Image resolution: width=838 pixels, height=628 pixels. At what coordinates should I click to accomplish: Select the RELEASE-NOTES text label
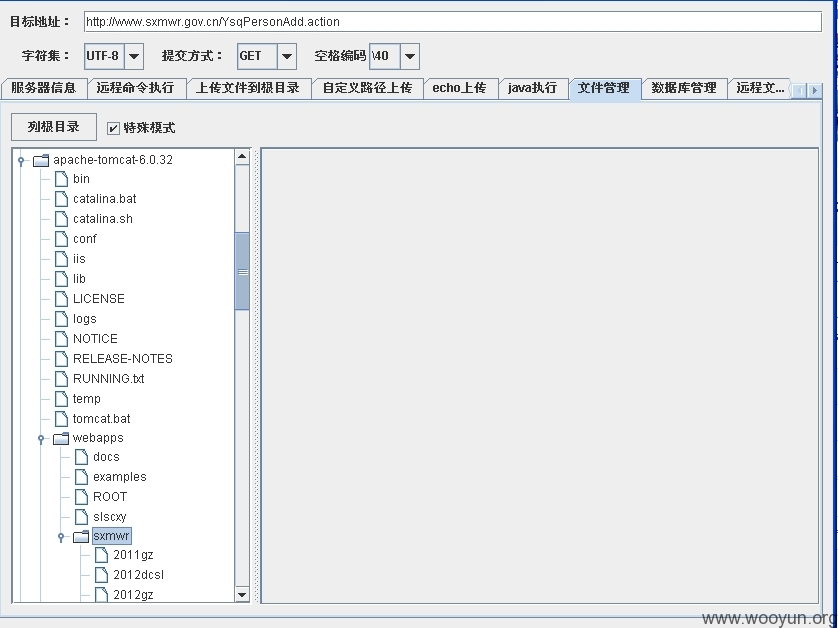point(123,359)
